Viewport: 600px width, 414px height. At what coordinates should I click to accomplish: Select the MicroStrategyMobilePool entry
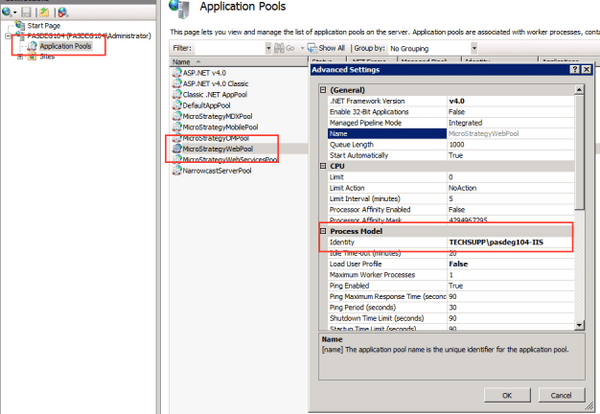point(220,127)
